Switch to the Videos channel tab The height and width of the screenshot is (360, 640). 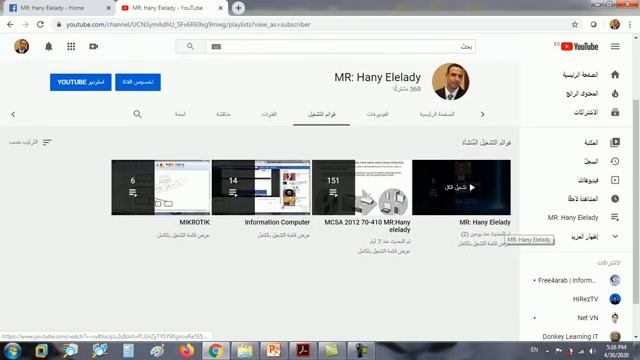[x=378, y=114]
